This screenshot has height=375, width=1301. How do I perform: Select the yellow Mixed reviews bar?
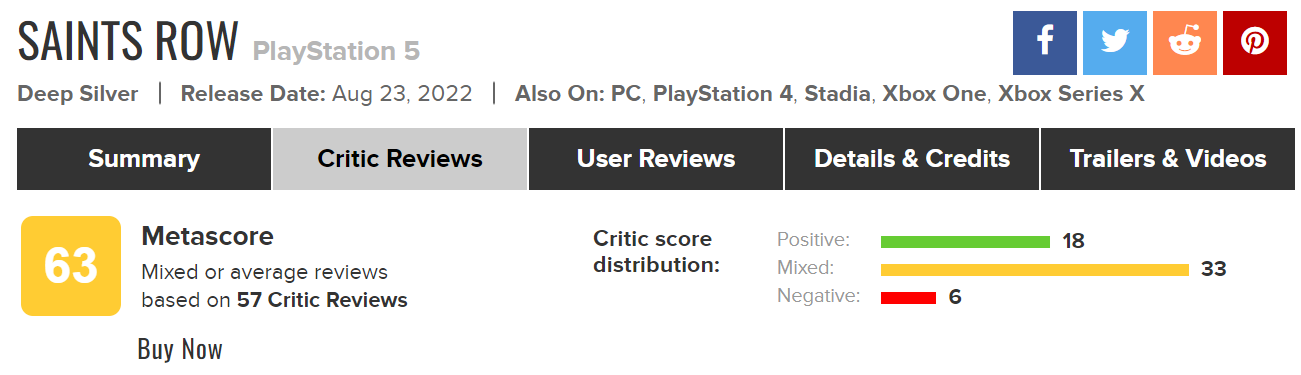coord(1035,270)
